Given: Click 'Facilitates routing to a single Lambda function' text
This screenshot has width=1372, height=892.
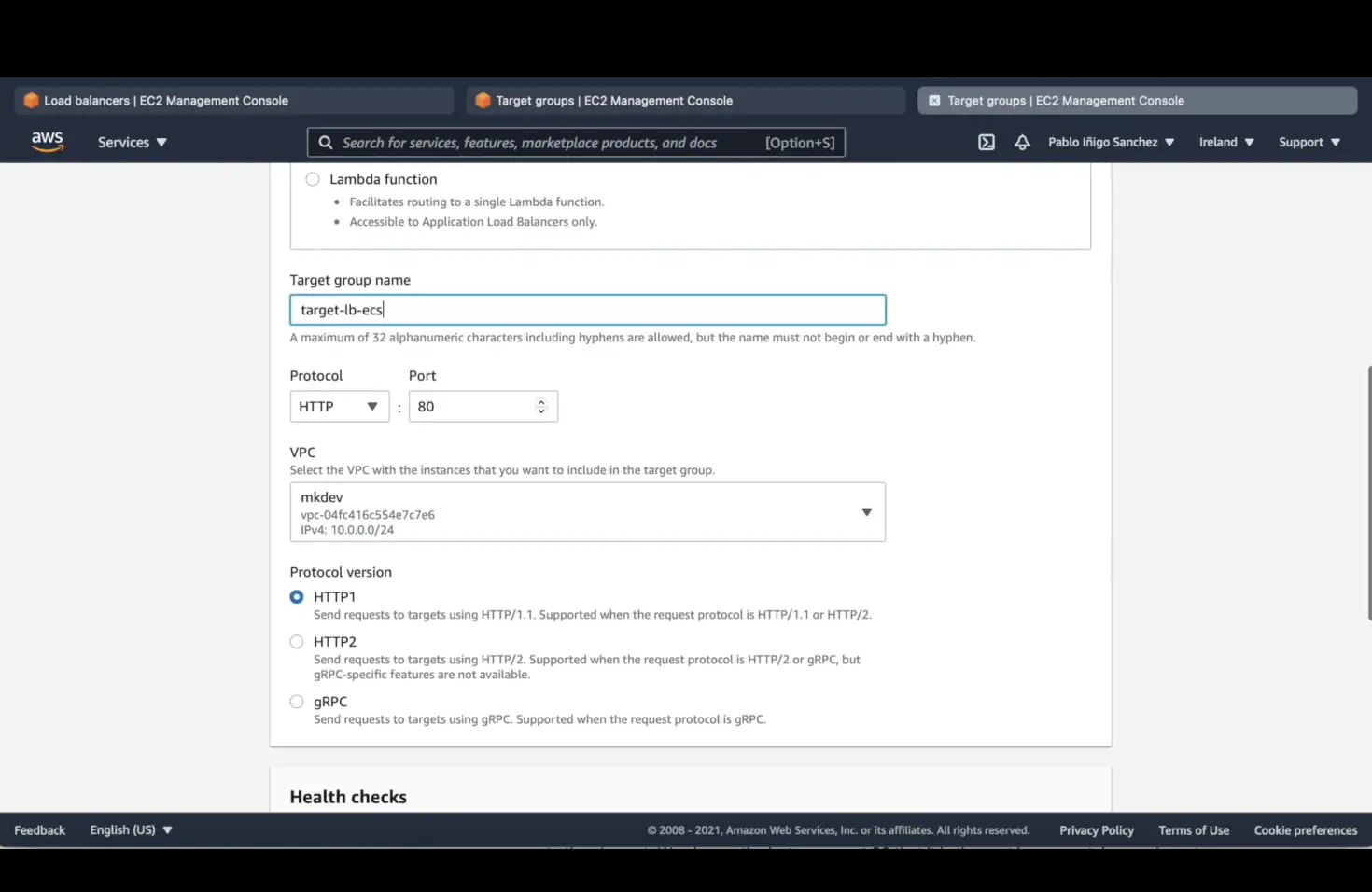Looking at the screenshot, I should tap(477, 202).
